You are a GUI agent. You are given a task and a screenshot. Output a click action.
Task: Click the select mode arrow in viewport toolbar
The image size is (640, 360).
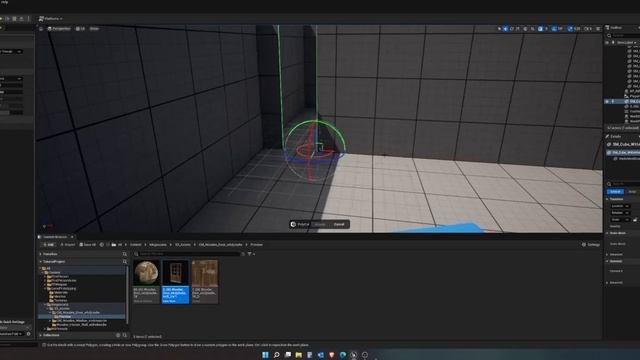(x=499, y=29)
